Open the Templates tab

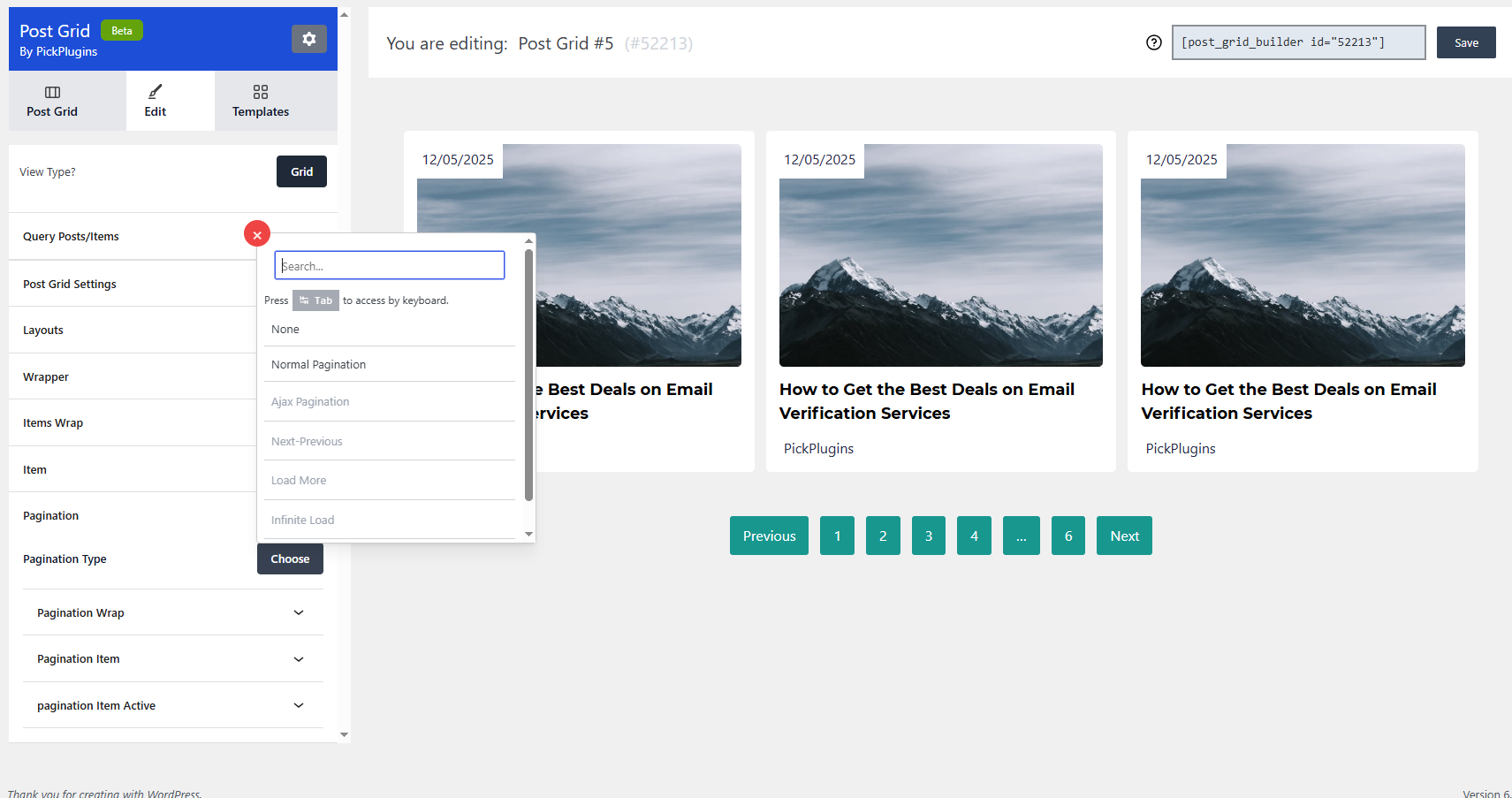(x=261, y=101)
